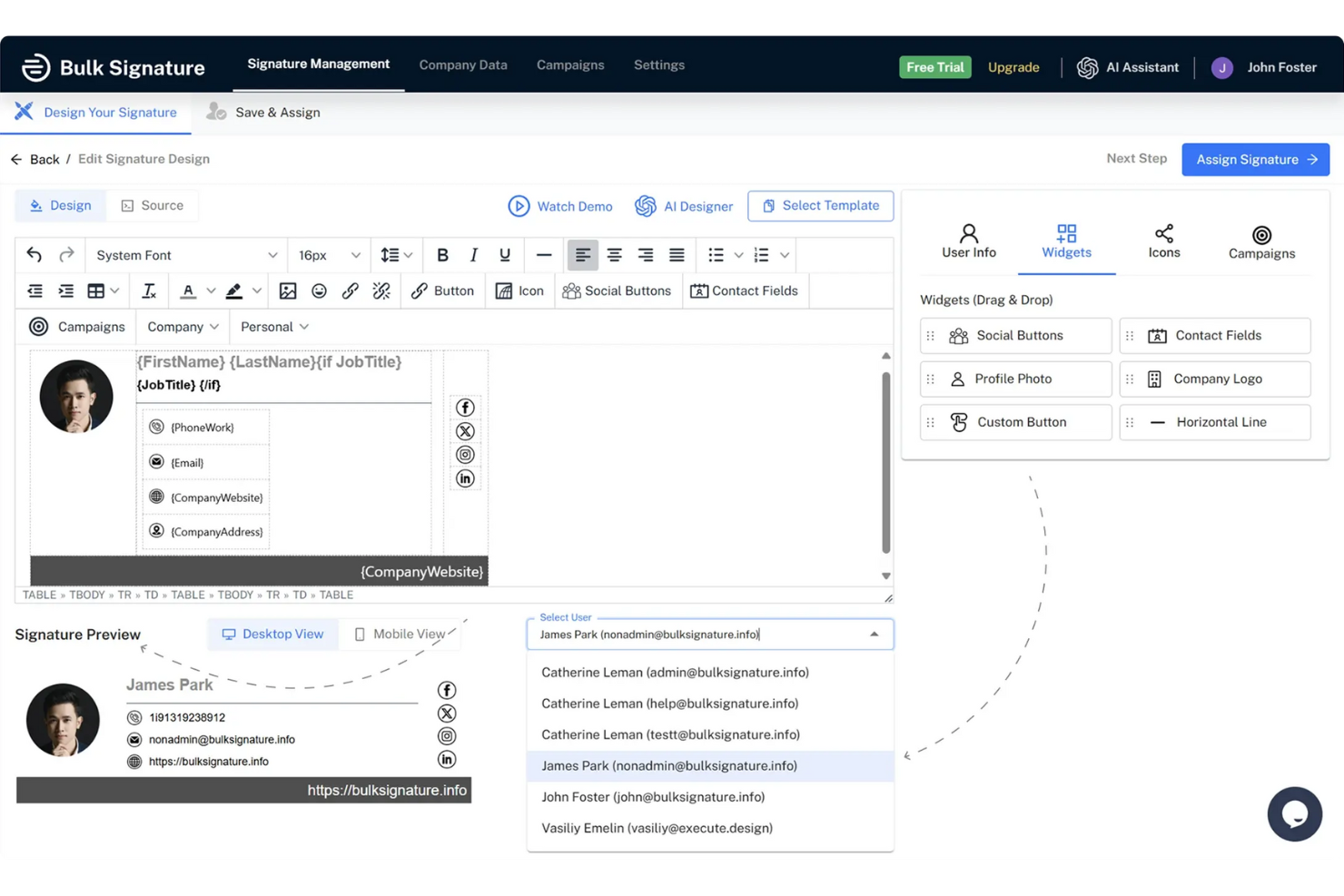Click the LinkedIn icon in Signature Preview

tap(447, 760)
